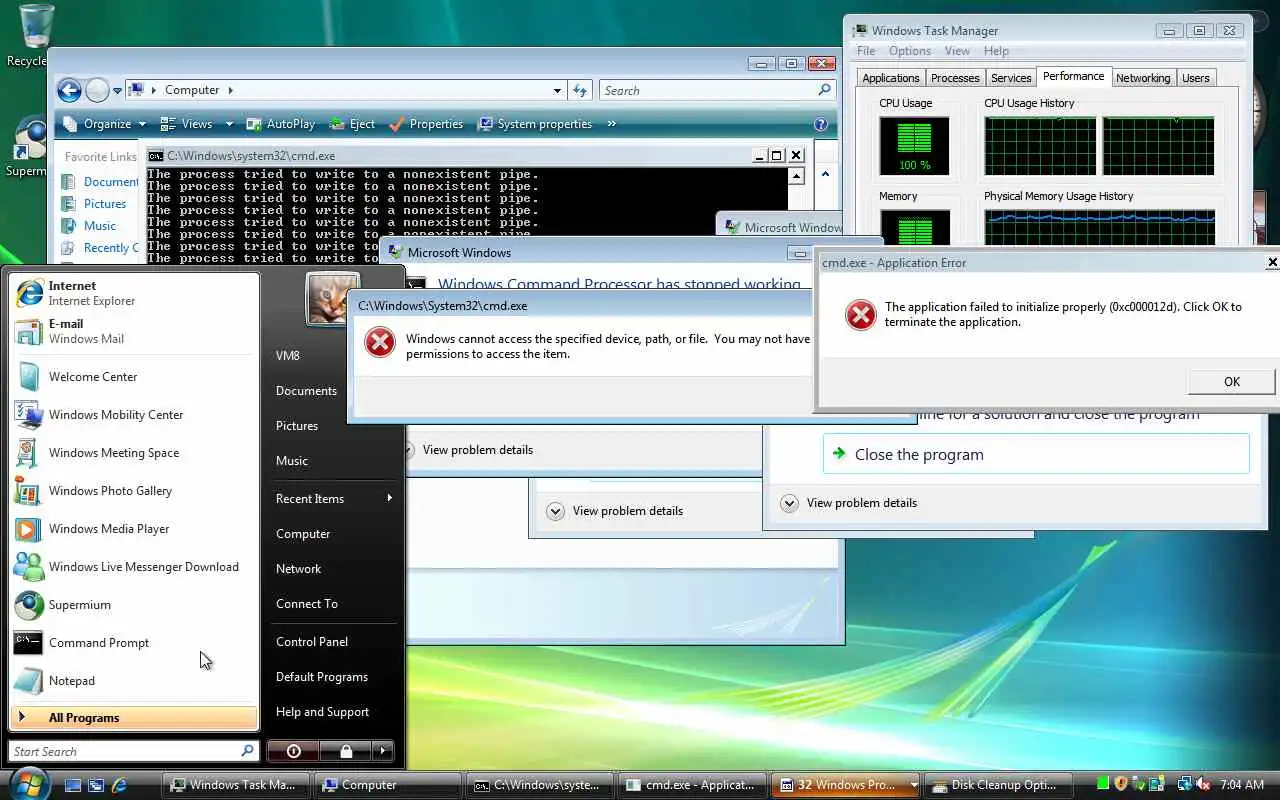
Task: Open Help and Support from the Start menu
Action: pos(322,712)
